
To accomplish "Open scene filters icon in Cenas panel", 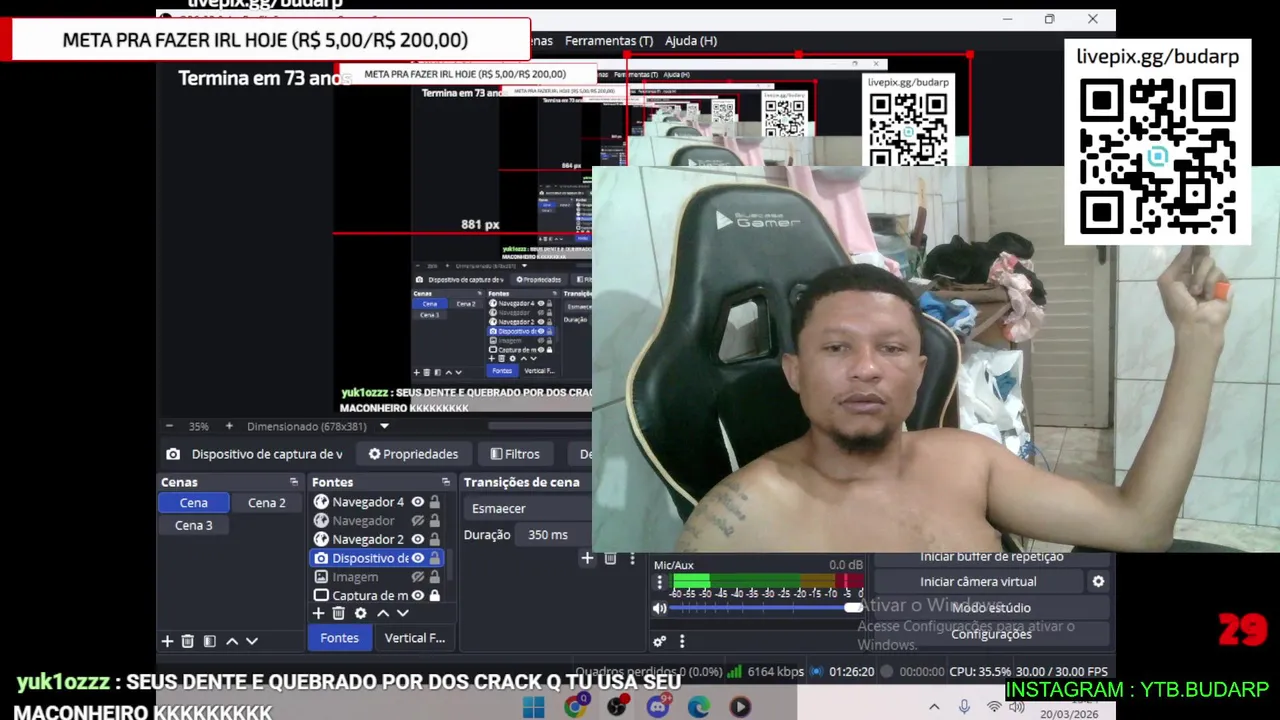I will (209, 641).
